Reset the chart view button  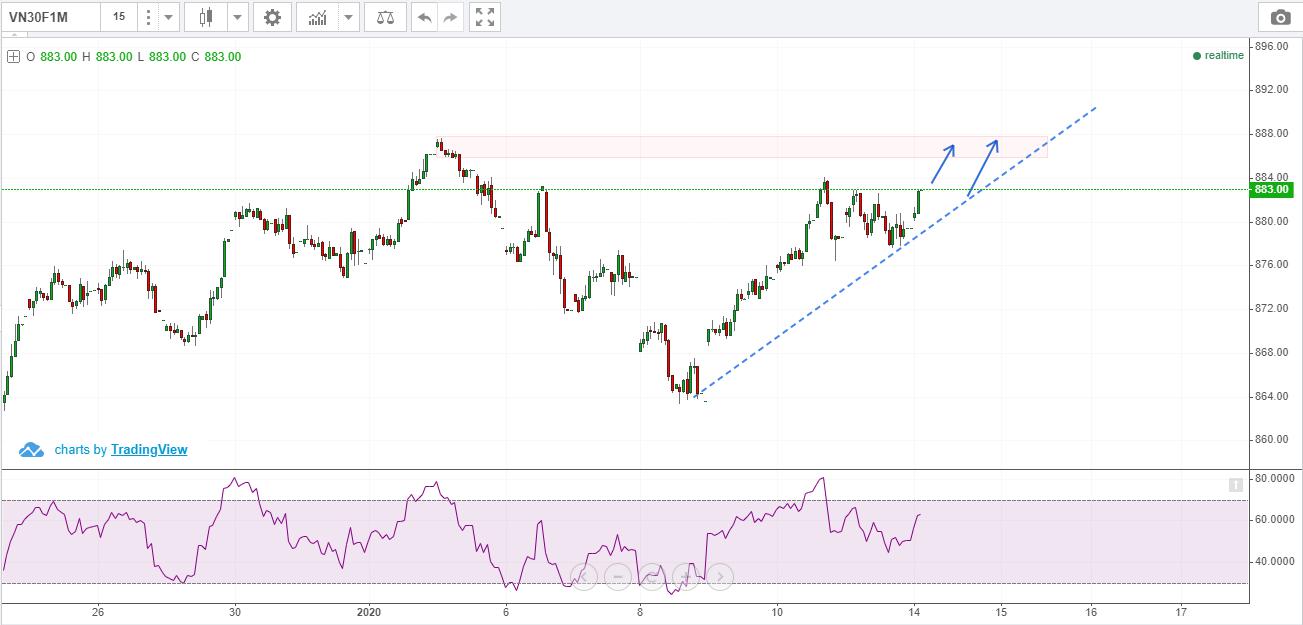pyautogui.click(x=651, y=576)
